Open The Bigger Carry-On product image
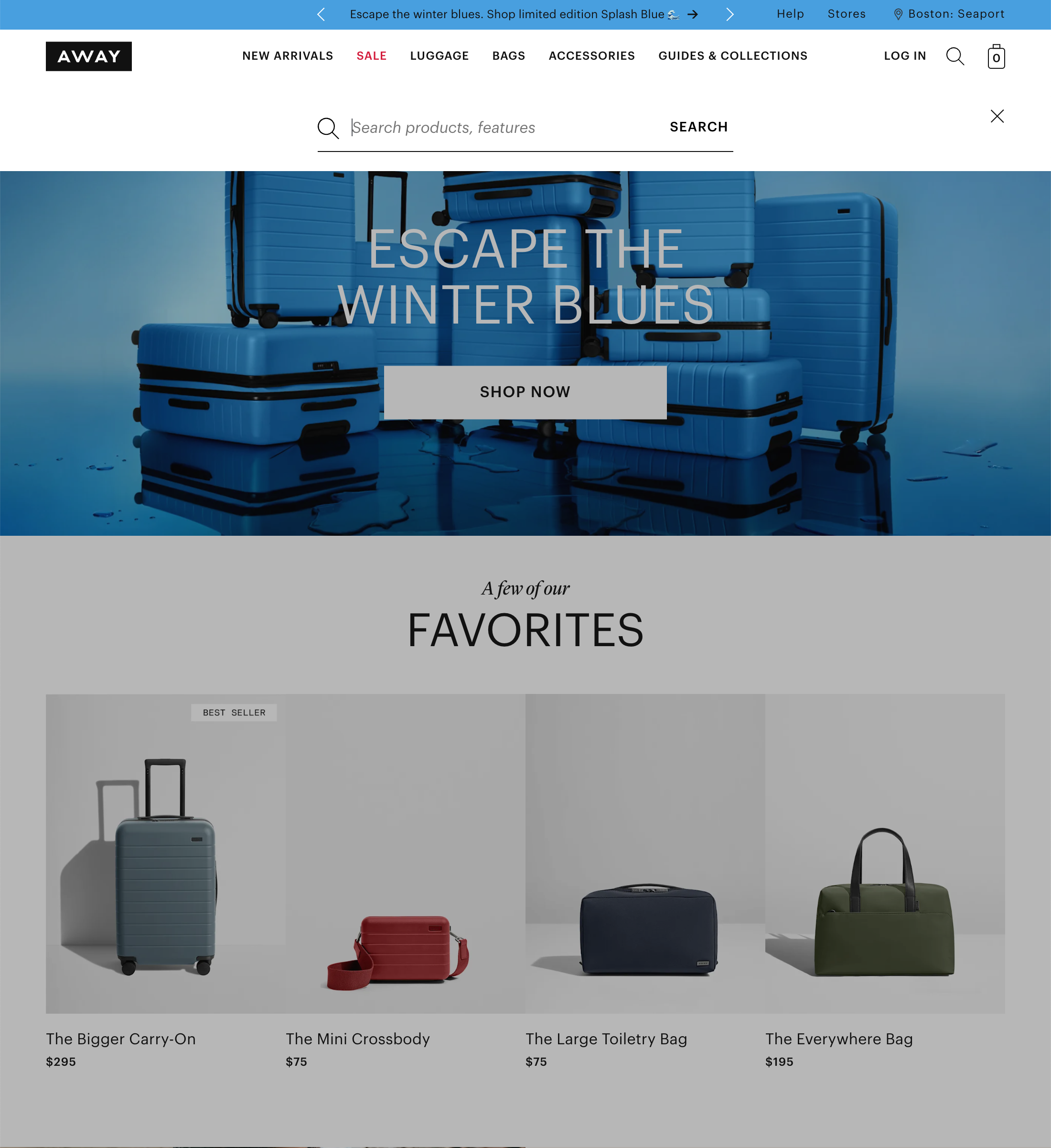Screen dimensions: 1051x1148 [166, 853]
